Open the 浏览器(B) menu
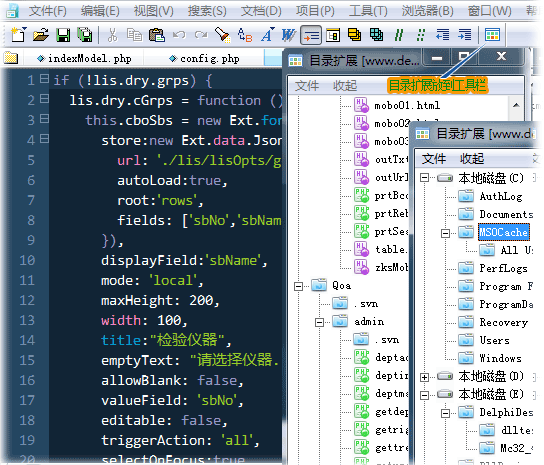Viewport: 544px width, 465px height. tap(427, 11)
